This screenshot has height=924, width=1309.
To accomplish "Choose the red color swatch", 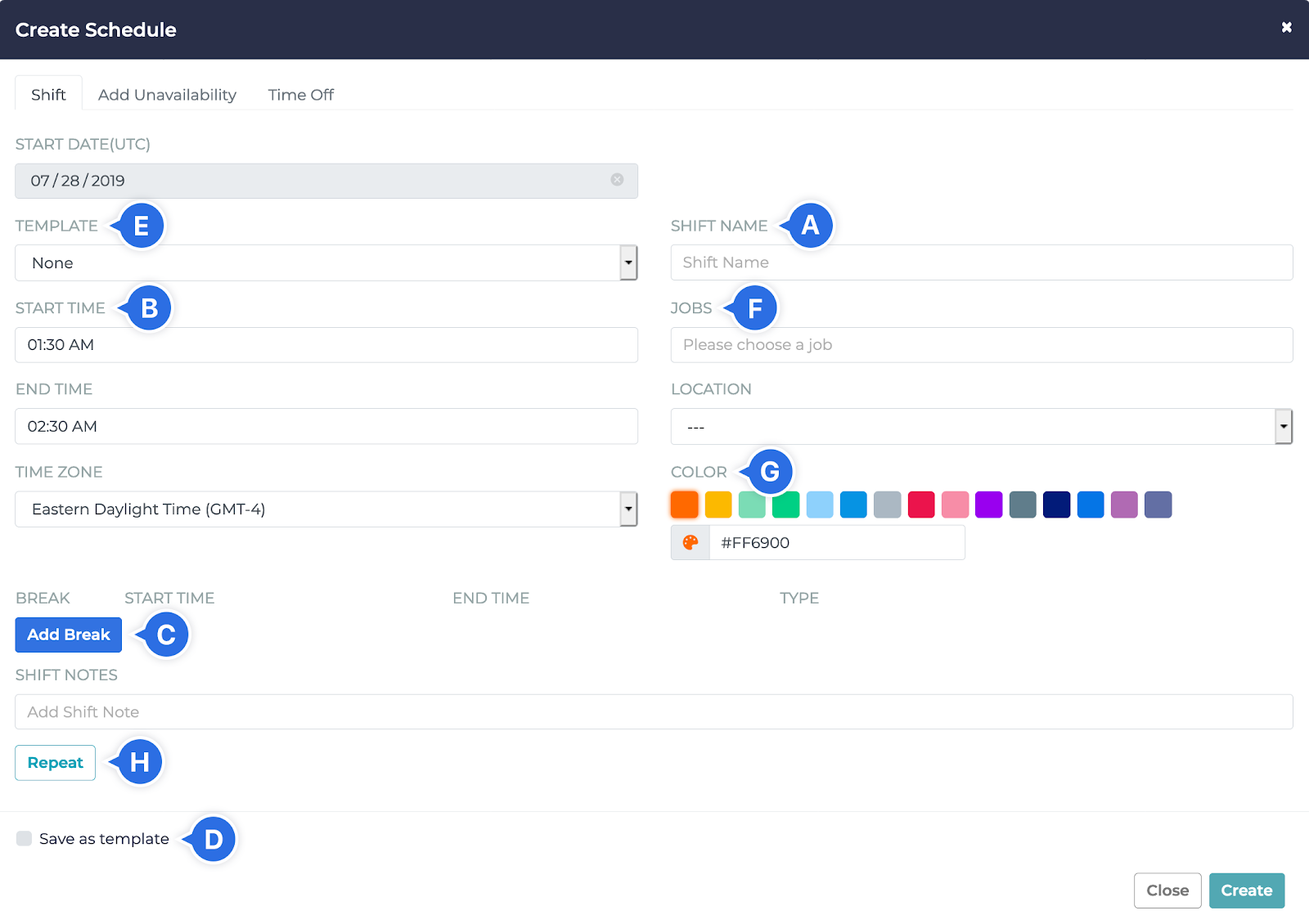I will (921, 505).
